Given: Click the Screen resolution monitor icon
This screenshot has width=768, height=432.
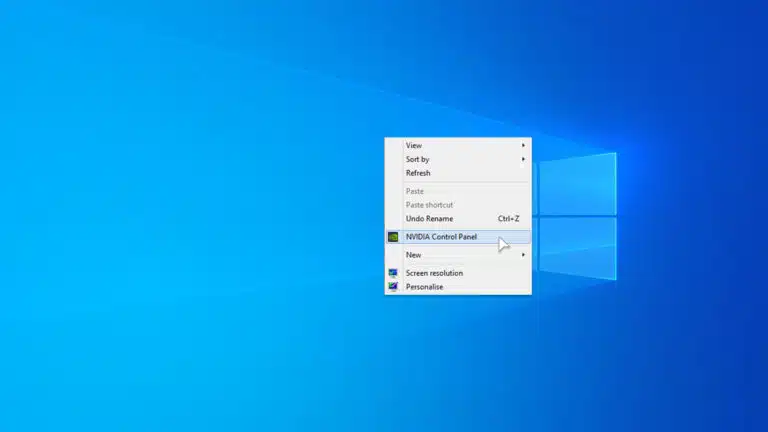Looking at the screenshot, I should tap(393, 273).
